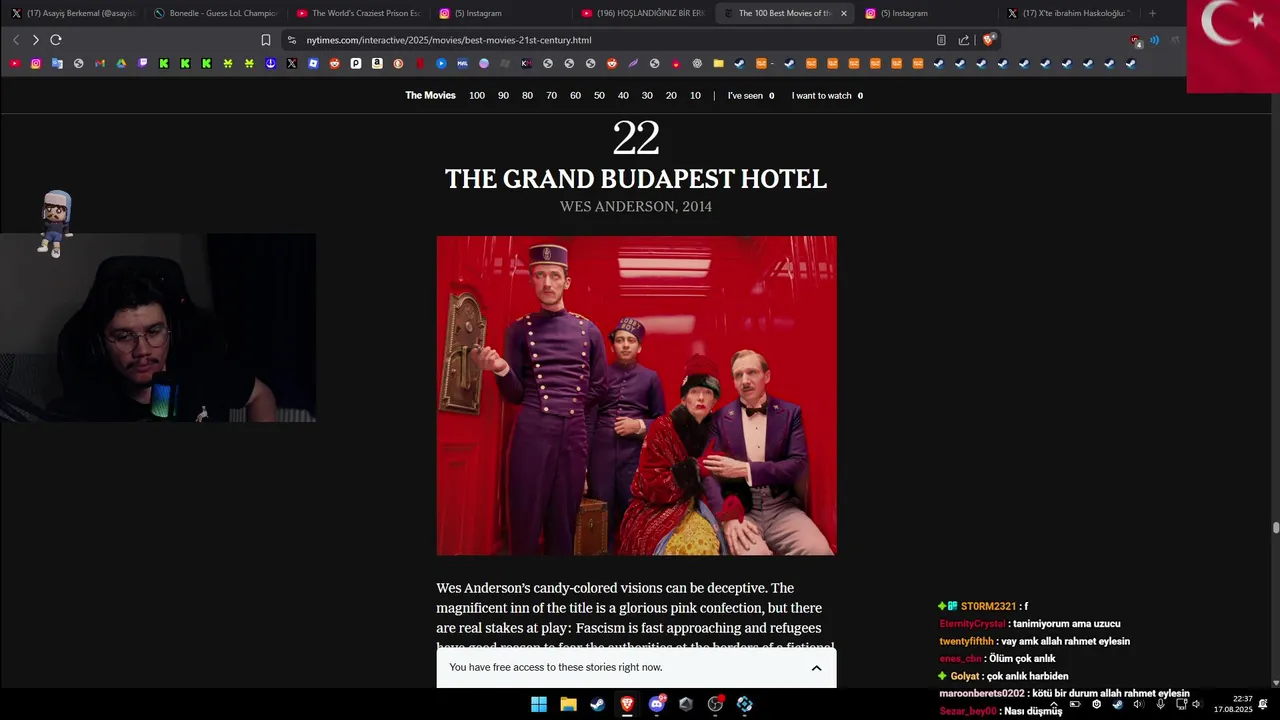Open Windows Start menu

coord(539,704)
